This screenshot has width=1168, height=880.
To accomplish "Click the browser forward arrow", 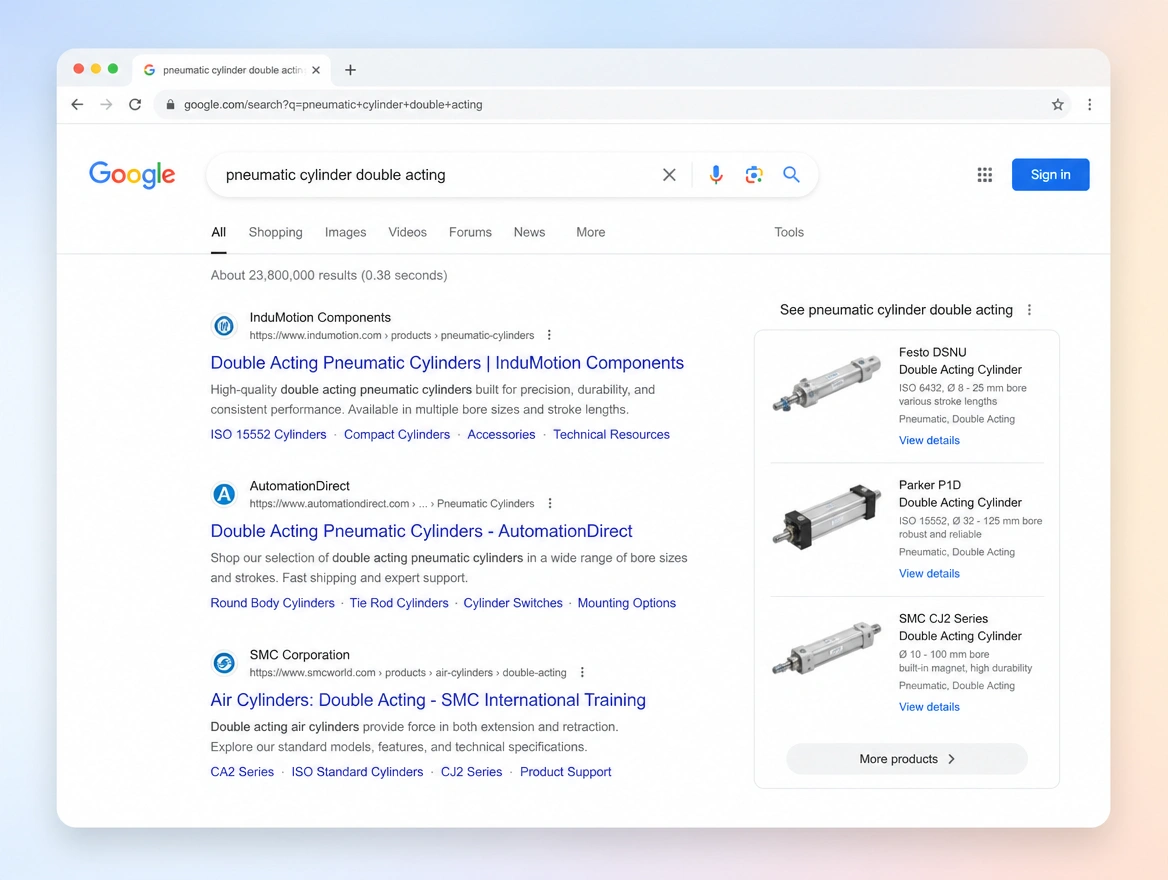I will point(107,104).
